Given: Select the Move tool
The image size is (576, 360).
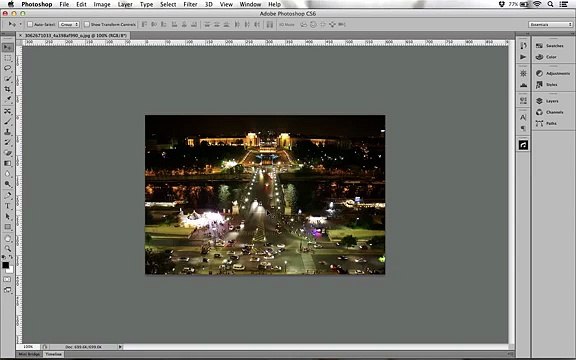Looking at the screenshot, I should pos(7,47).
